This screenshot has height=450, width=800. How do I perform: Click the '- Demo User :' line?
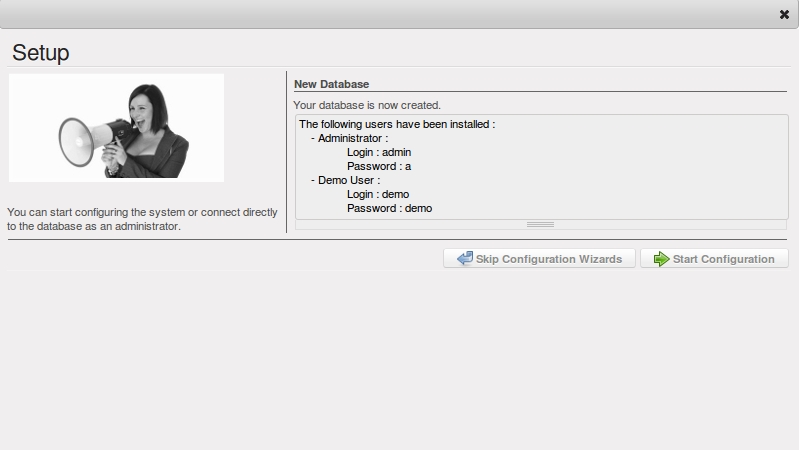point(345,180)
